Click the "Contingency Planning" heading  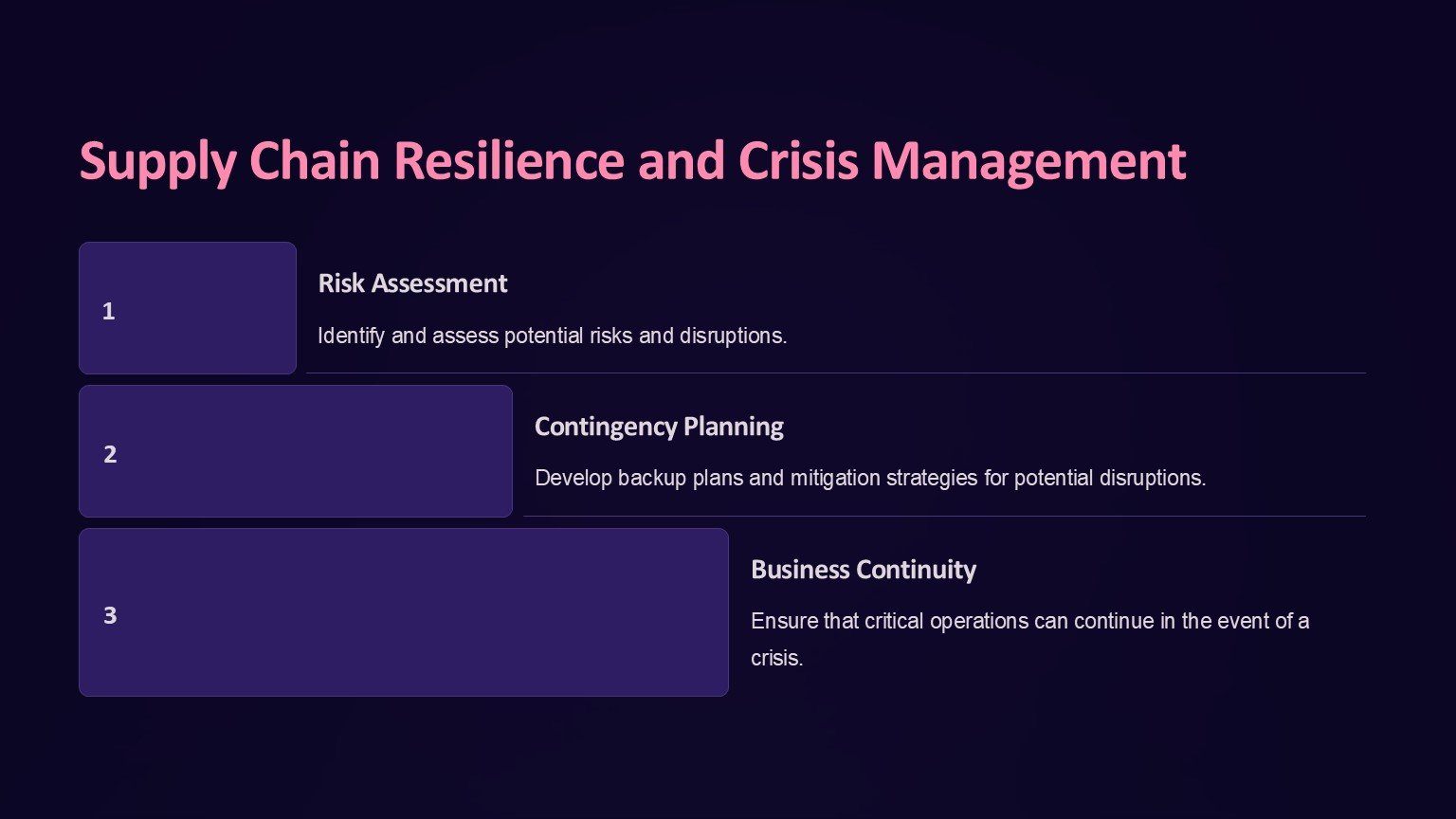click(659, 427)
